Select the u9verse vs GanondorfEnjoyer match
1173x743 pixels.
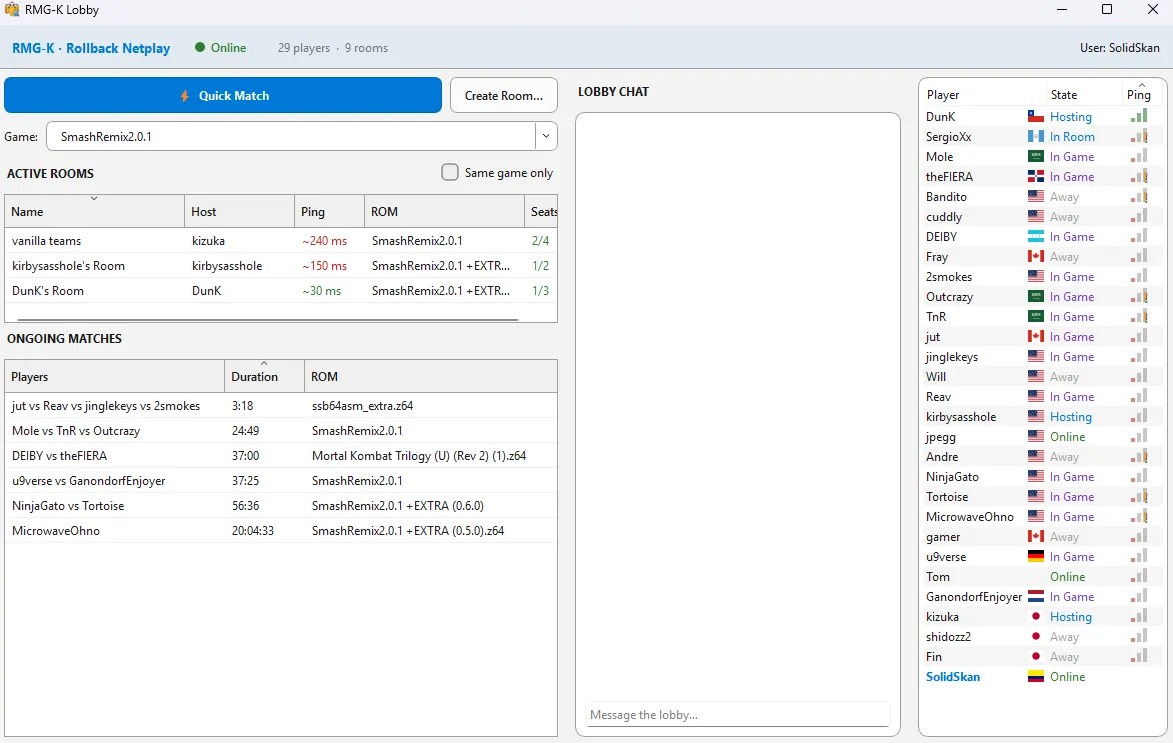pos(281,480)
